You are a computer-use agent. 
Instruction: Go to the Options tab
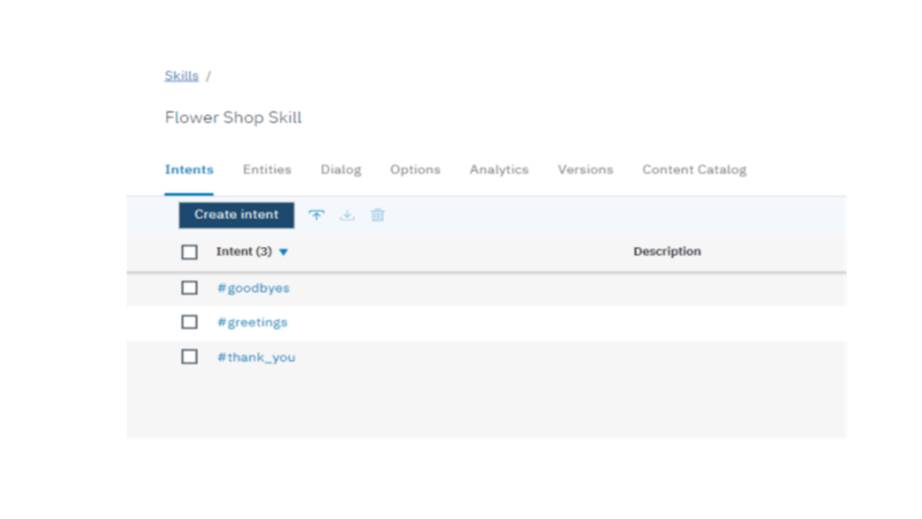(415, 170)
